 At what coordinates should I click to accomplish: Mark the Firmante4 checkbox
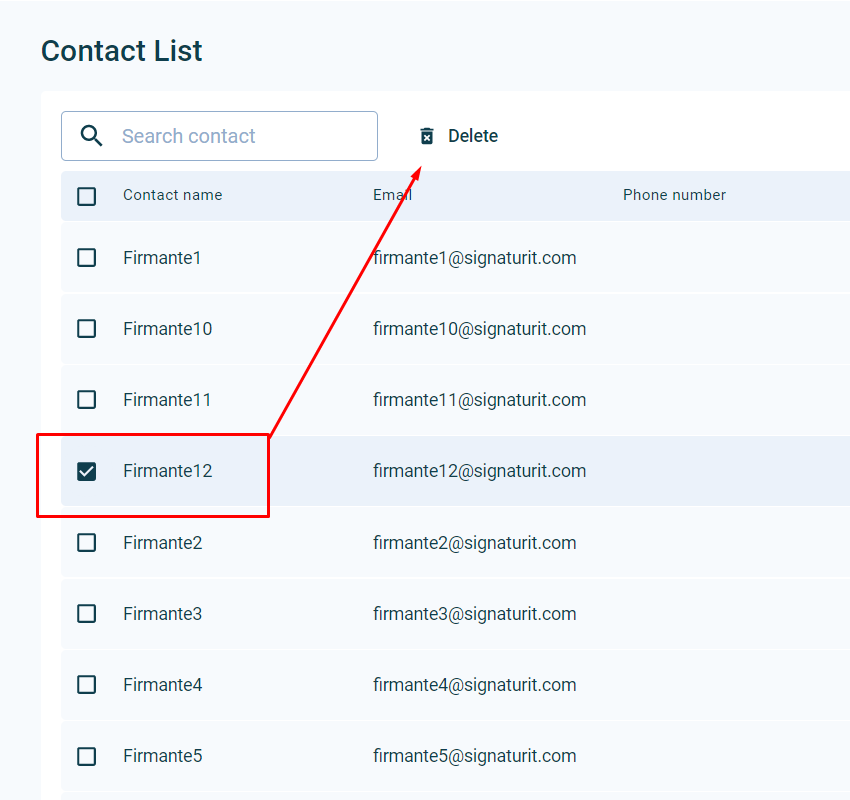87,685
